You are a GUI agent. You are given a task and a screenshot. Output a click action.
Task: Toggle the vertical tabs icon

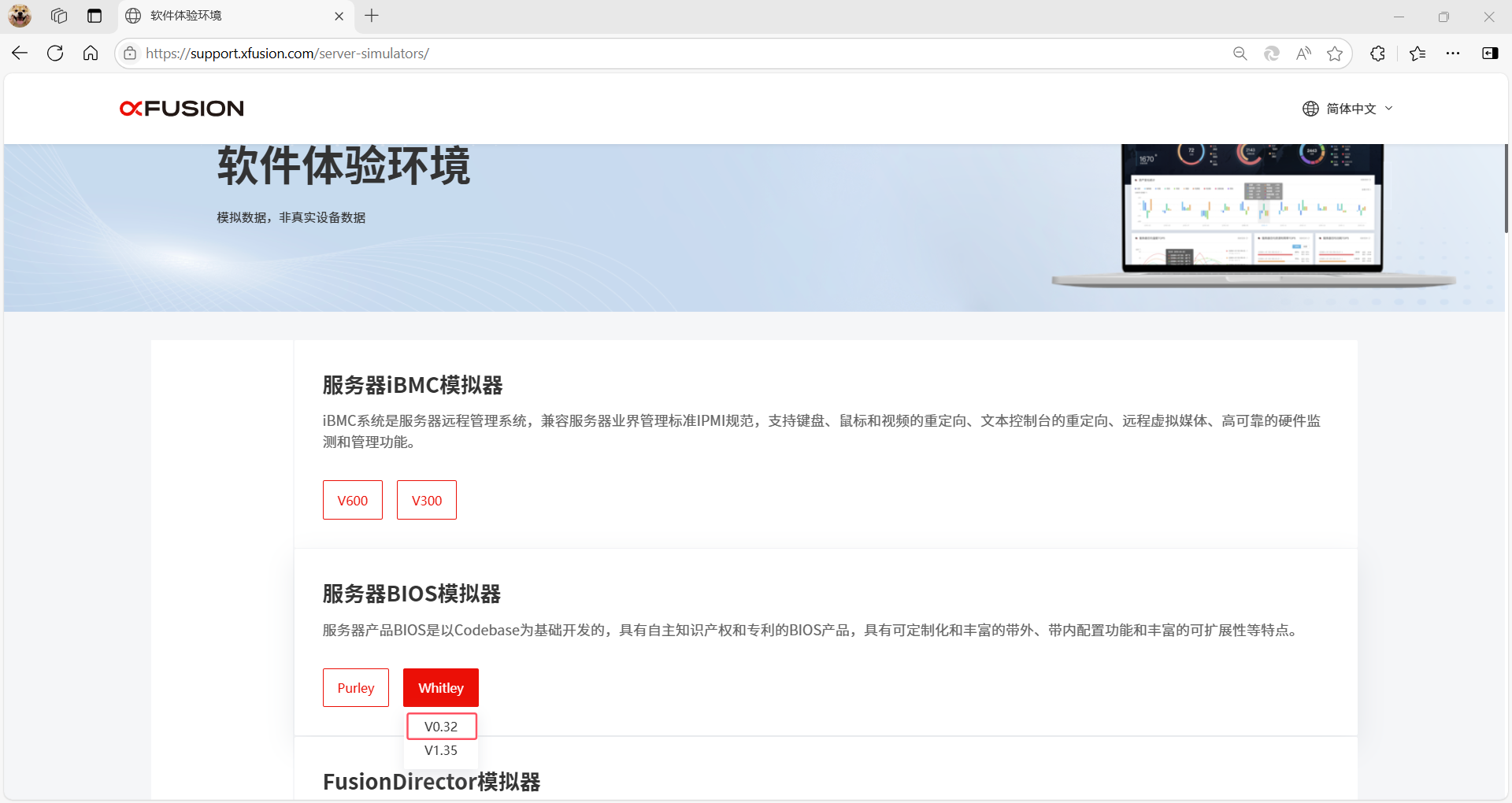click(94, 16)
